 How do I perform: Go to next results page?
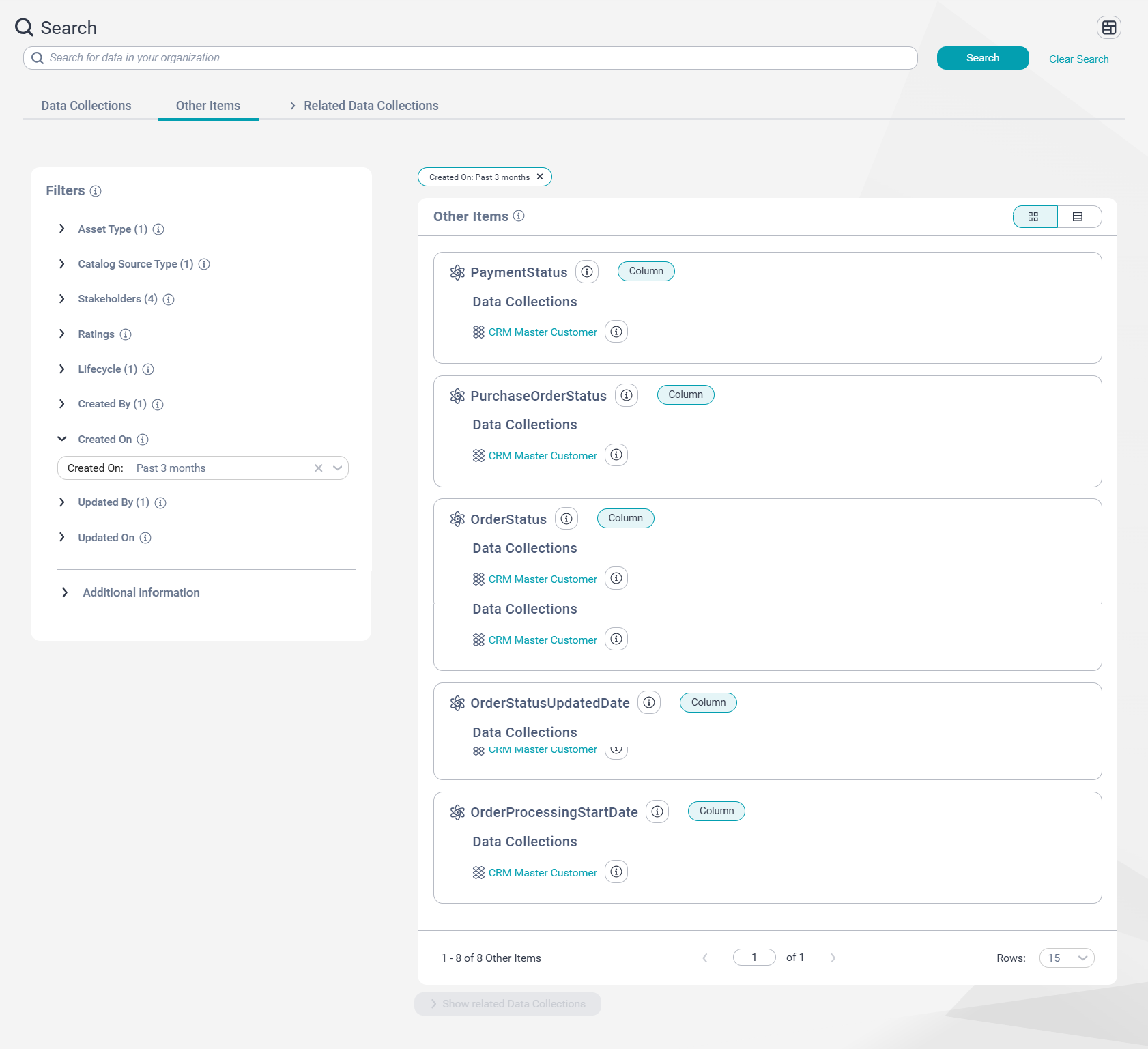[x=833, y=958]
